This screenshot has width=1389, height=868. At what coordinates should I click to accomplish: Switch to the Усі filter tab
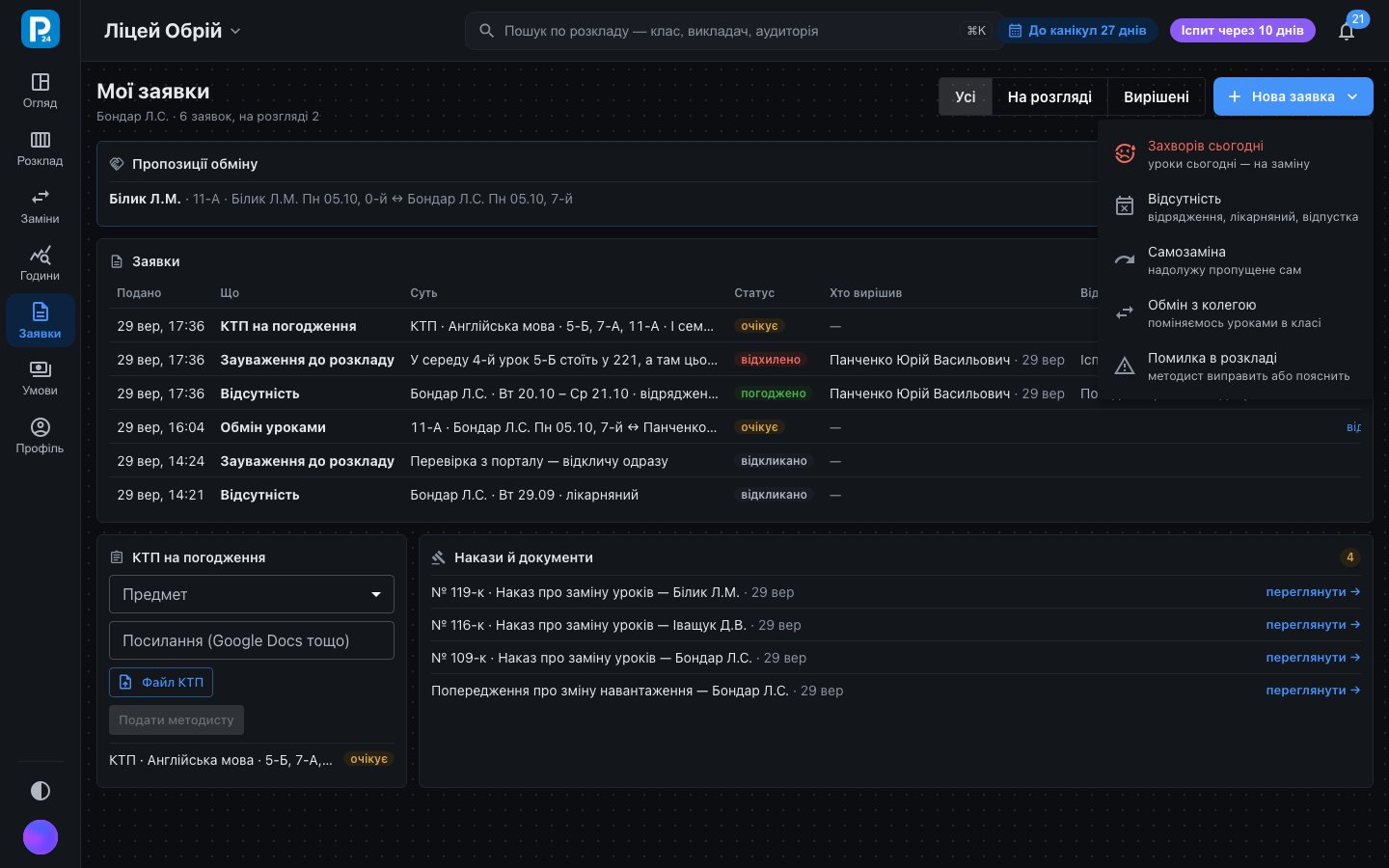966,96
